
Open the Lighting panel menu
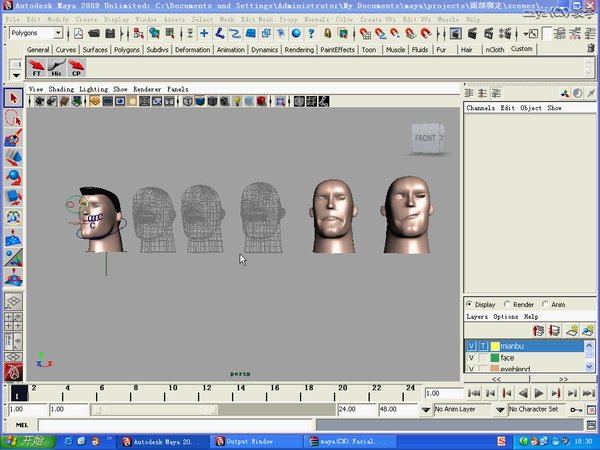[x=93, y=89]
